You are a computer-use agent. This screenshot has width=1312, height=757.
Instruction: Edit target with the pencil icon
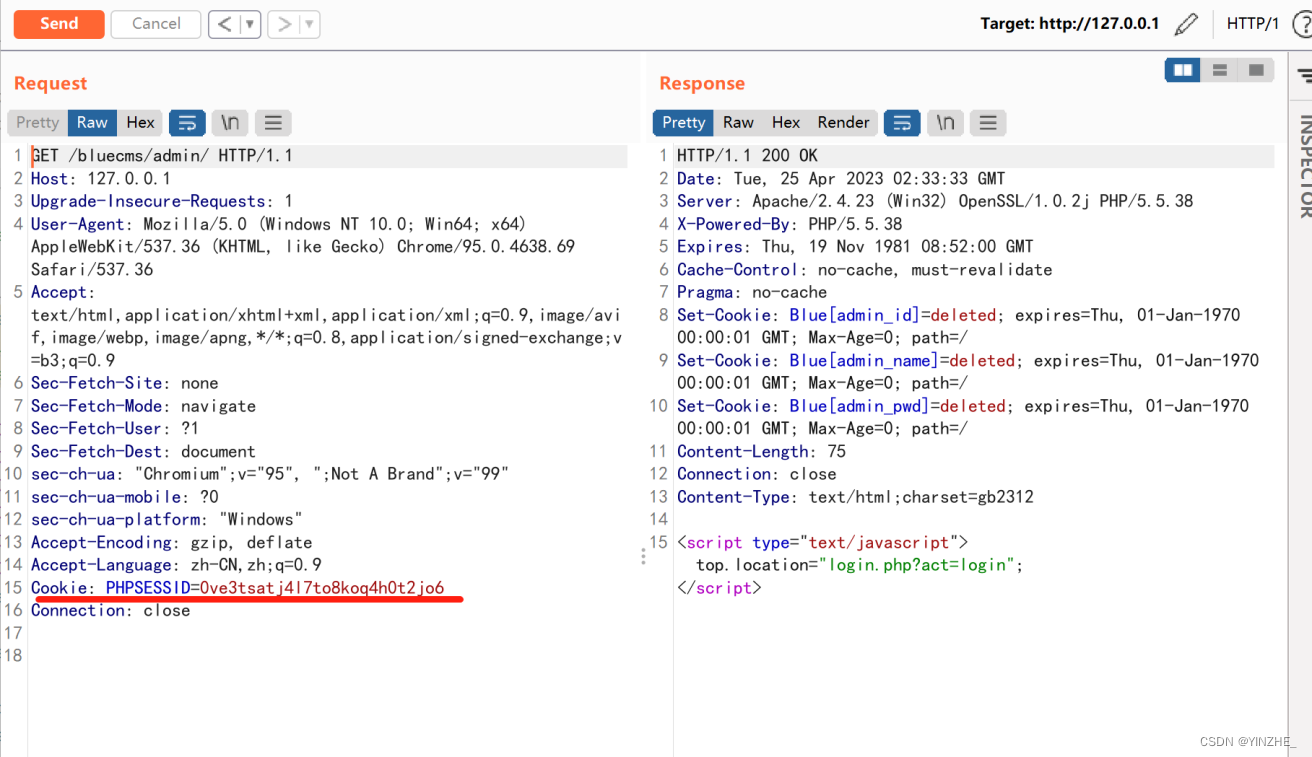point(1186,24)
